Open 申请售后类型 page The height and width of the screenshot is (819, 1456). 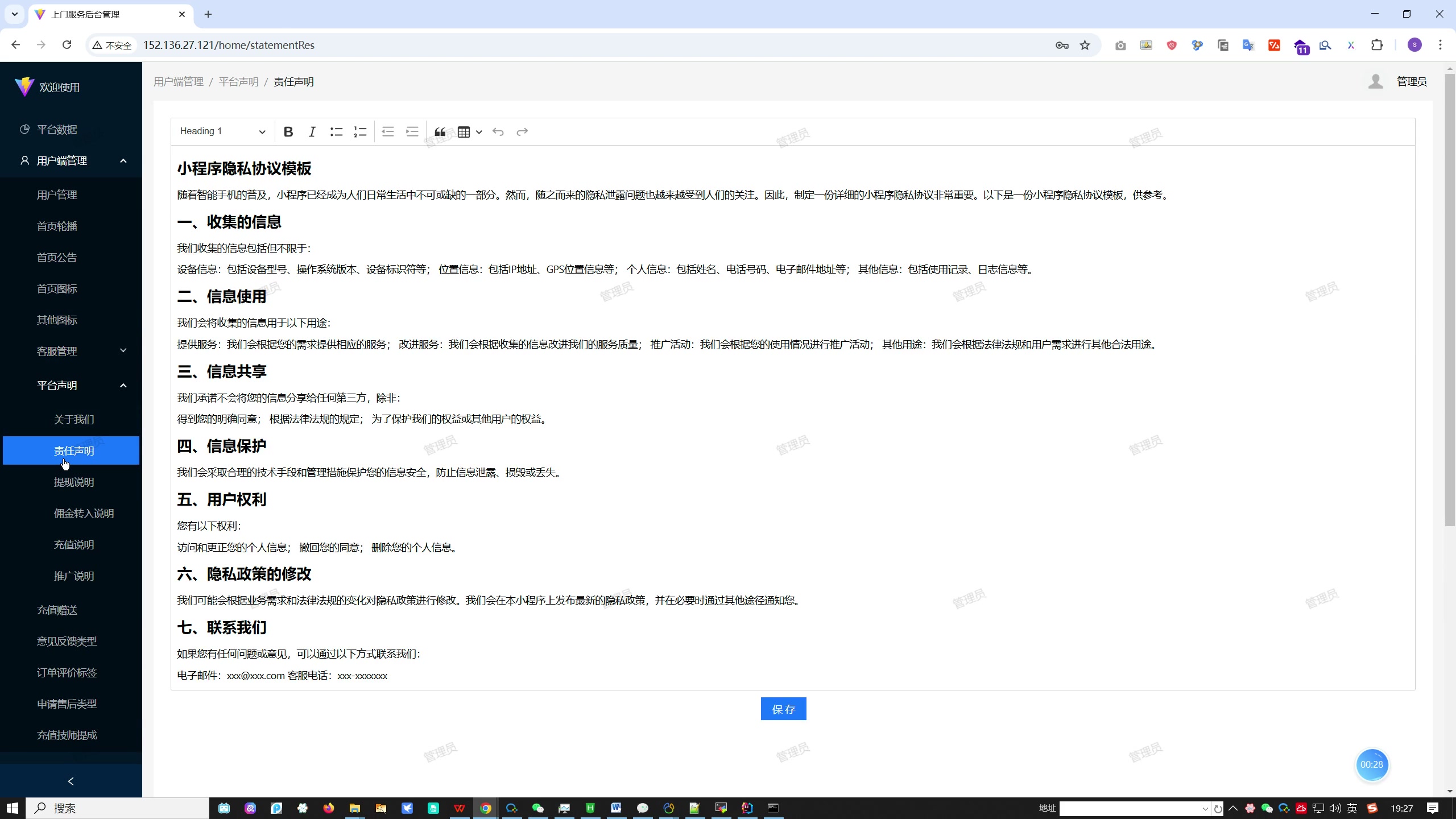(71, 704)
